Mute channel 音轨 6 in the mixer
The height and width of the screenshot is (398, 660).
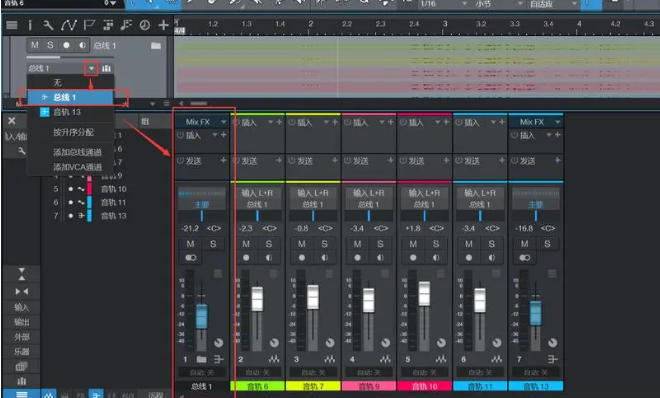(246, 244)
